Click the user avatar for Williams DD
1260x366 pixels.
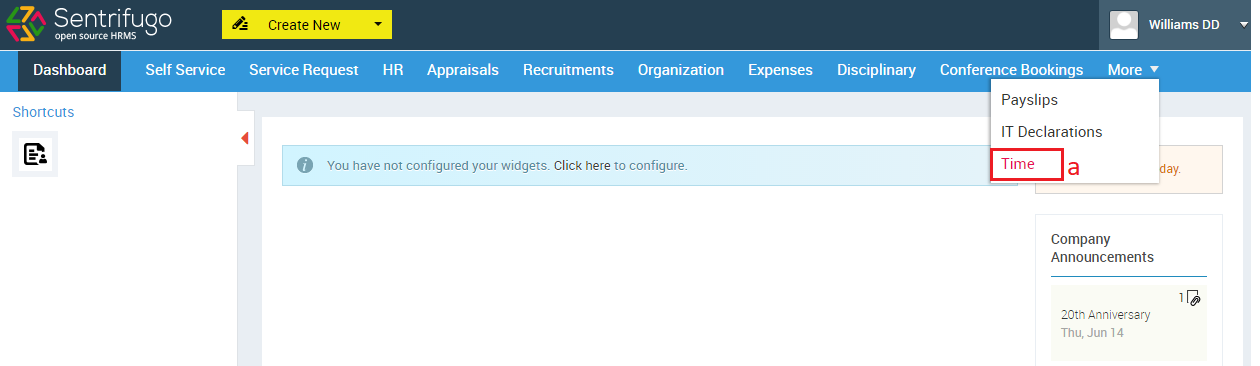tap(1125, 25)
